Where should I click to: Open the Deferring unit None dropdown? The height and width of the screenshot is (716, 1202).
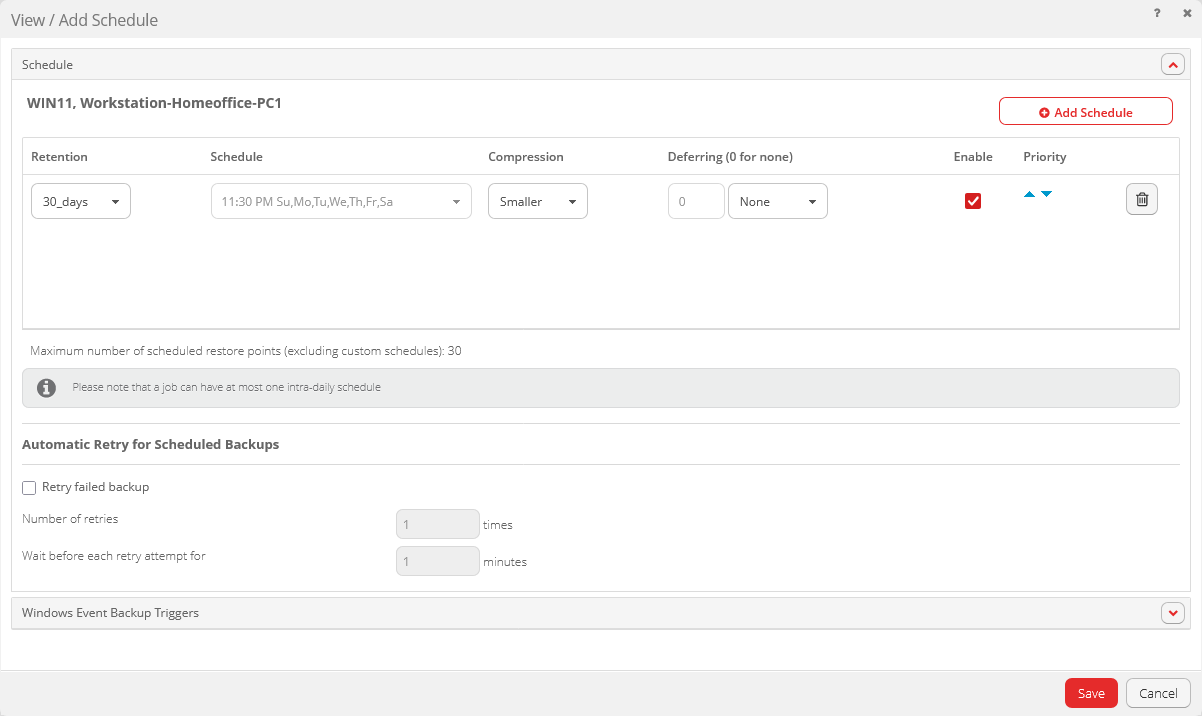[x=777, y=201]
